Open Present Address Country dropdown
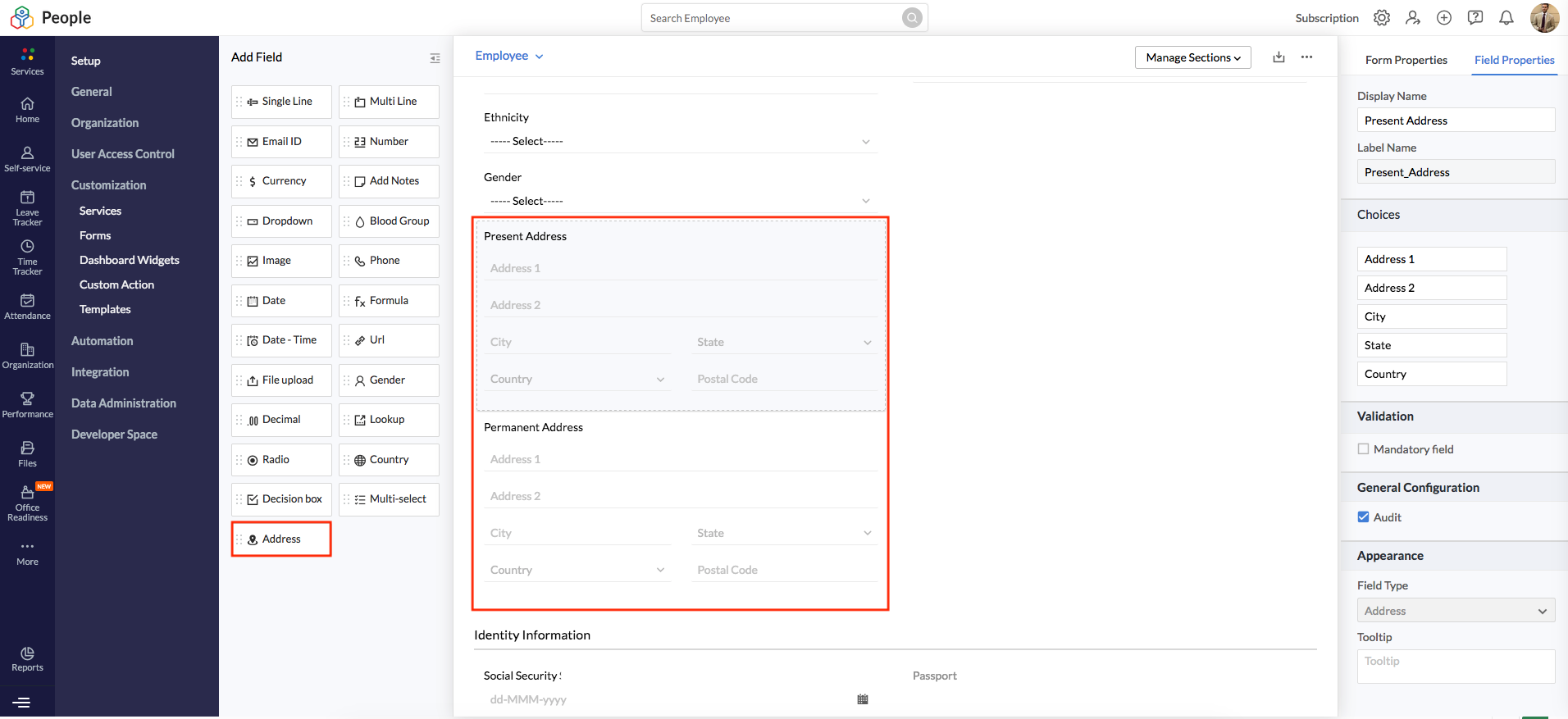 577,379
